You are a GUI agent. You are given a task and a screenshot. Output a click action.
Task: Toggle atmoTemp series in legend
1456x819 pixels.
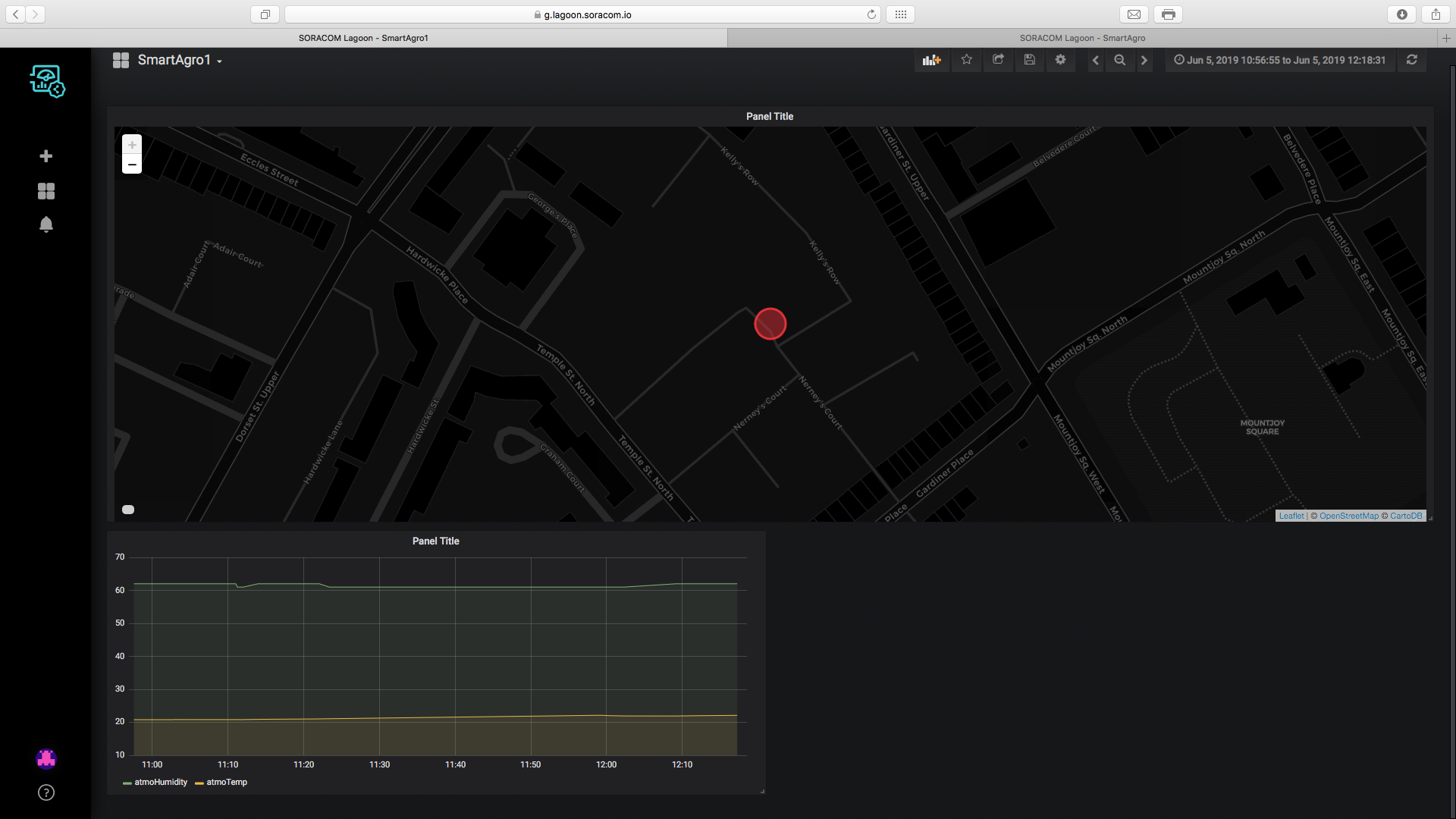click(226, 782)
